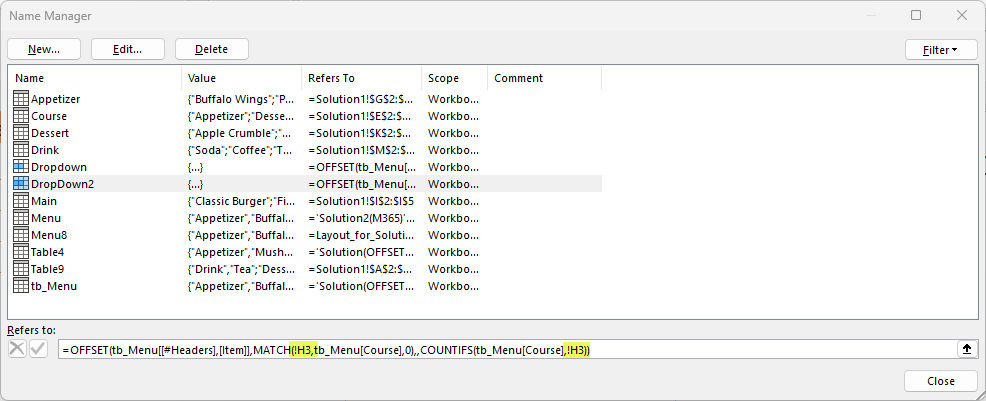986x401 pixels.
Task: Click the Refers To column header
Action: tap(361, 78)
